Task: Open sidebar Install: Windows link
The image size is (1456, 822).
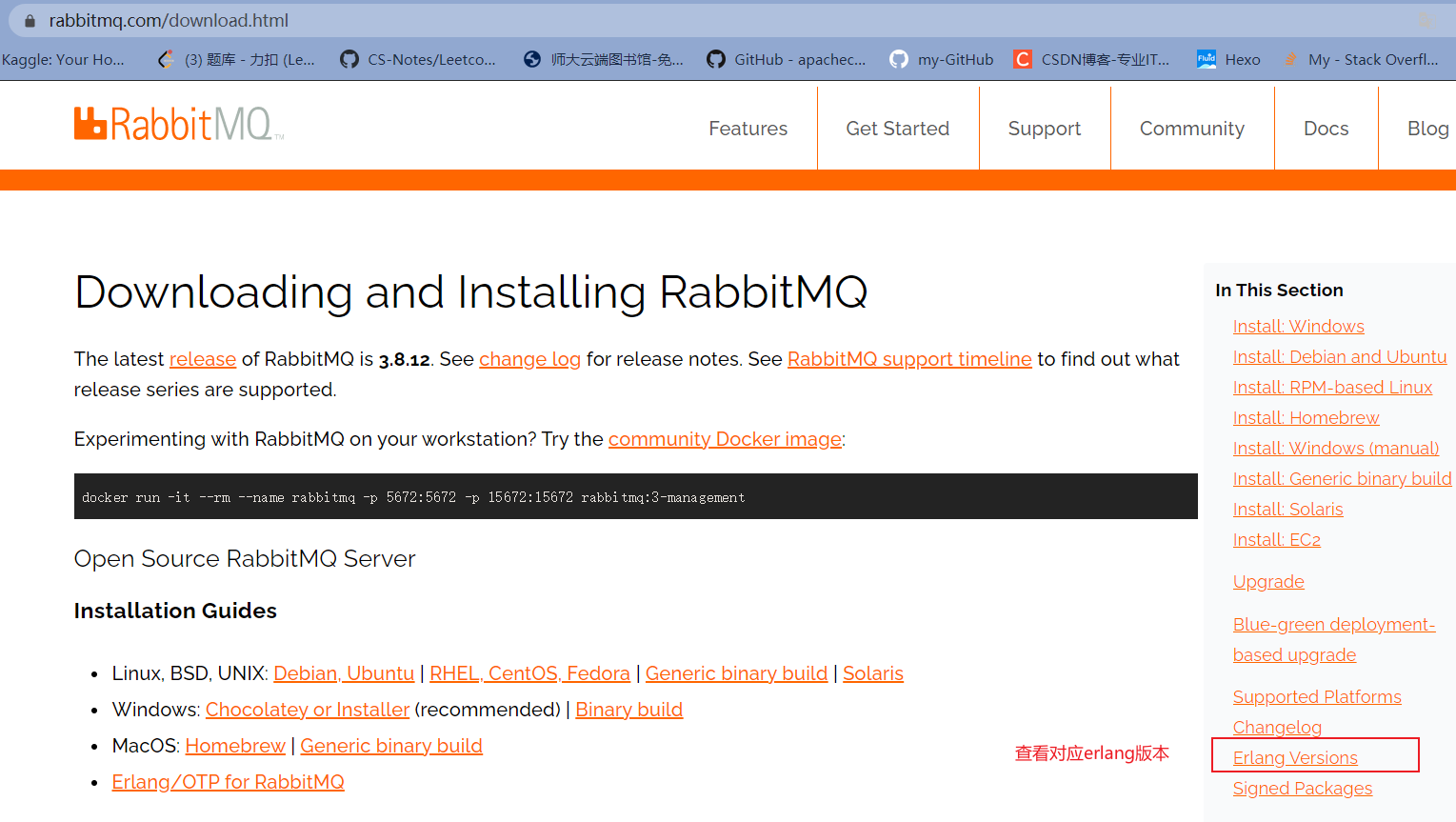Action: click(1298, 327)
